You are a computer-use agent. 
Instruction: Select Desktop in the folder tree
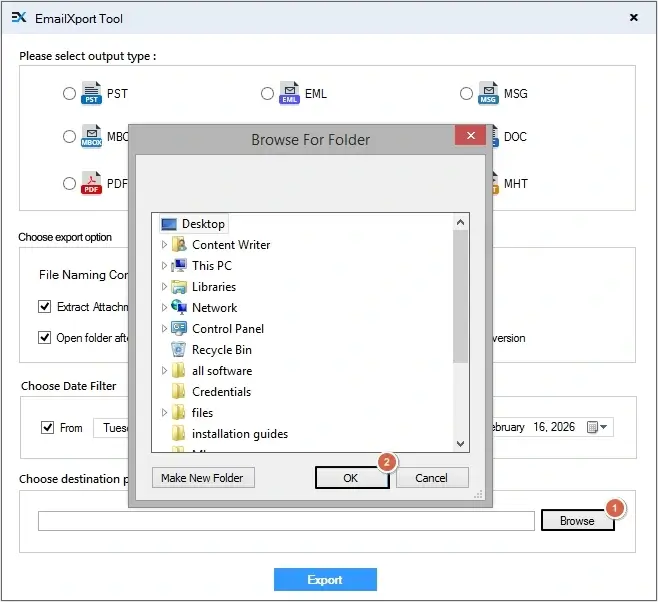(203, 224)
